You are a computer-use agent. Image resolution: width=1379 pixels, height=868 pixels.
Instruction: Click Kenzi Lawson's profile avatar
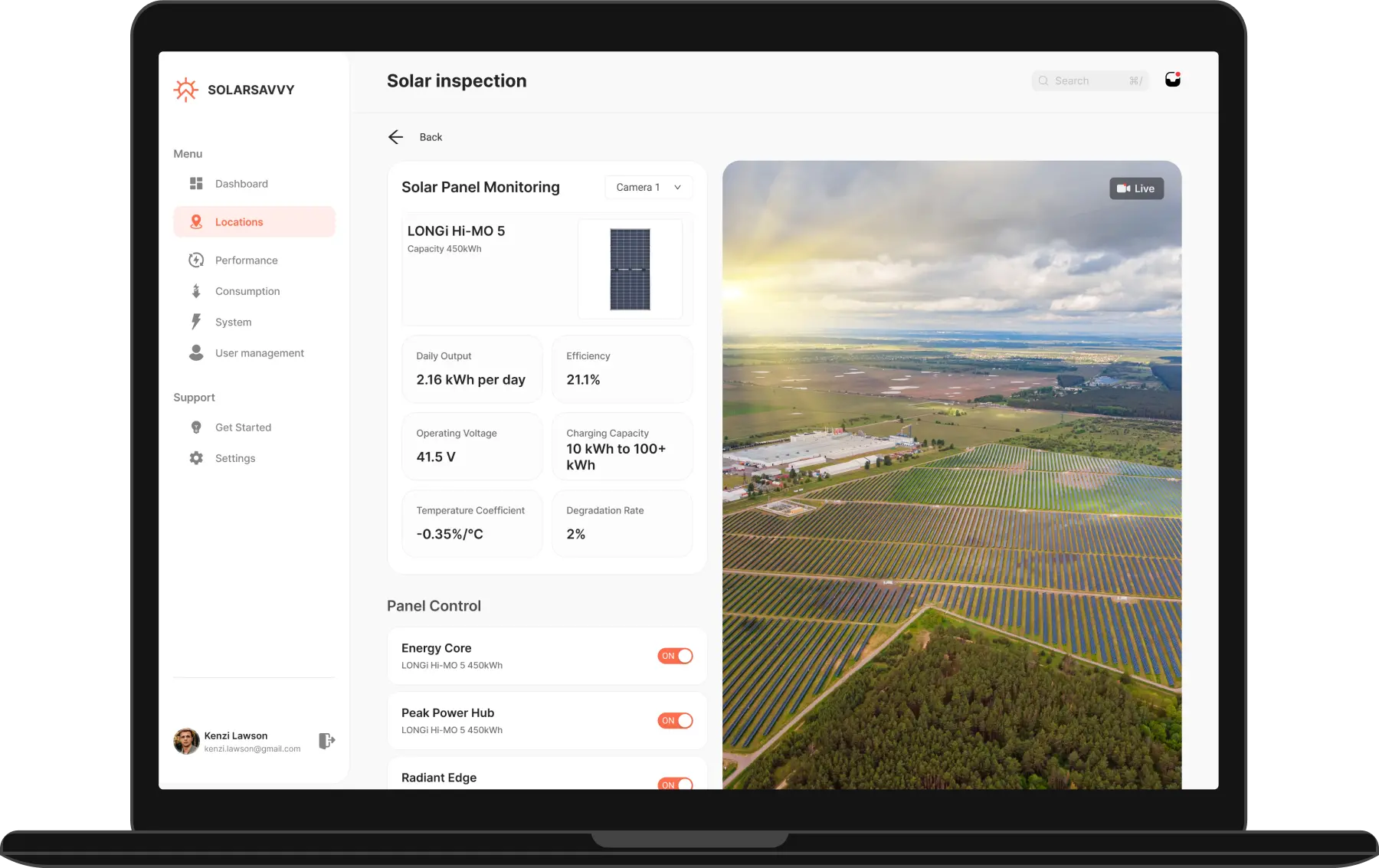click(x=186, y=741)
